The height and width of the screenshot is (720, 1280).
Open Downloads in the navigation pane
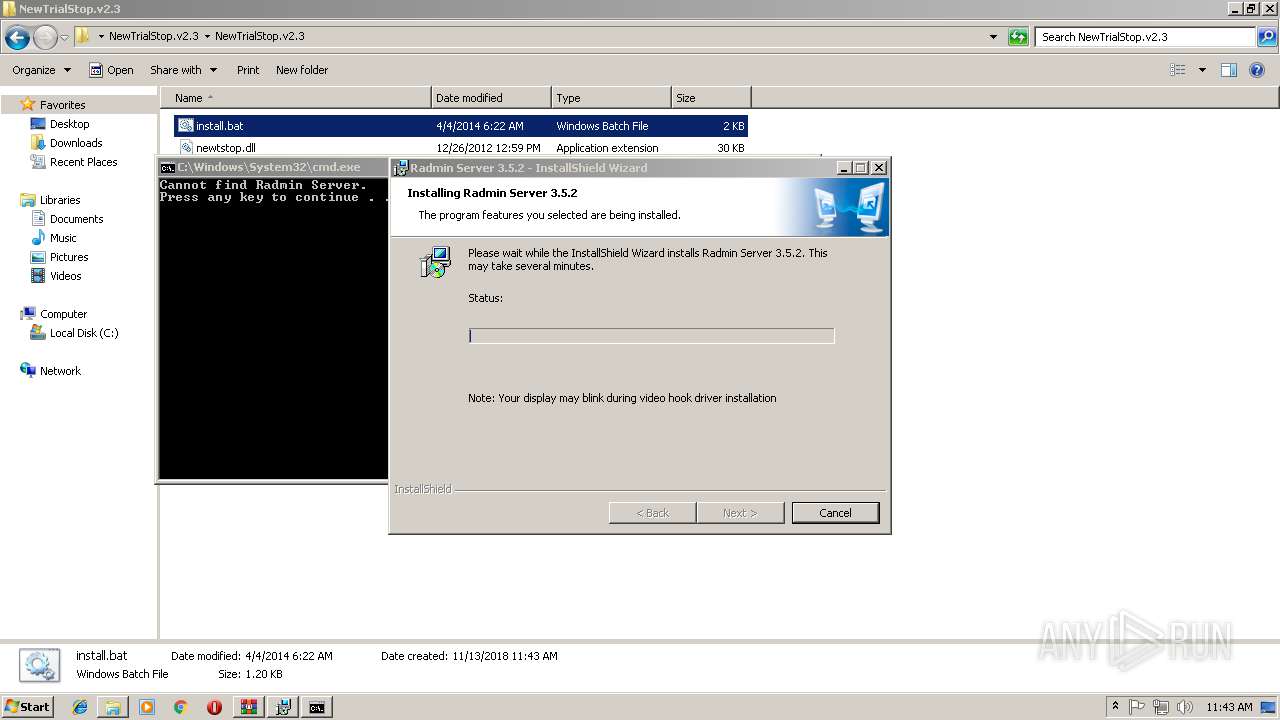(76, 143)
